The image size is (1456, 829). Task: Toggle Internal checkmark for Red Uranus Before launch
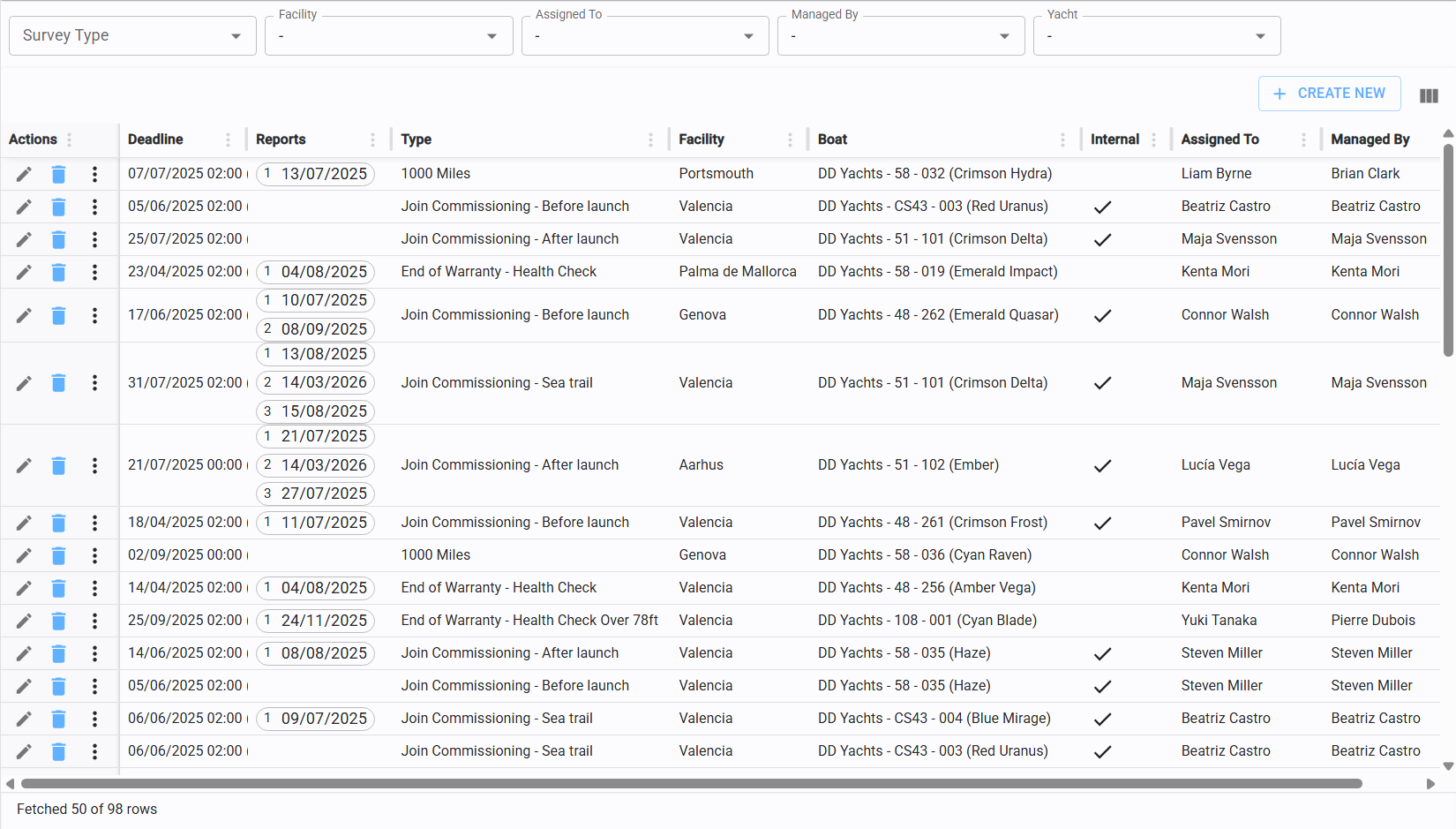tap(1102, 207)
